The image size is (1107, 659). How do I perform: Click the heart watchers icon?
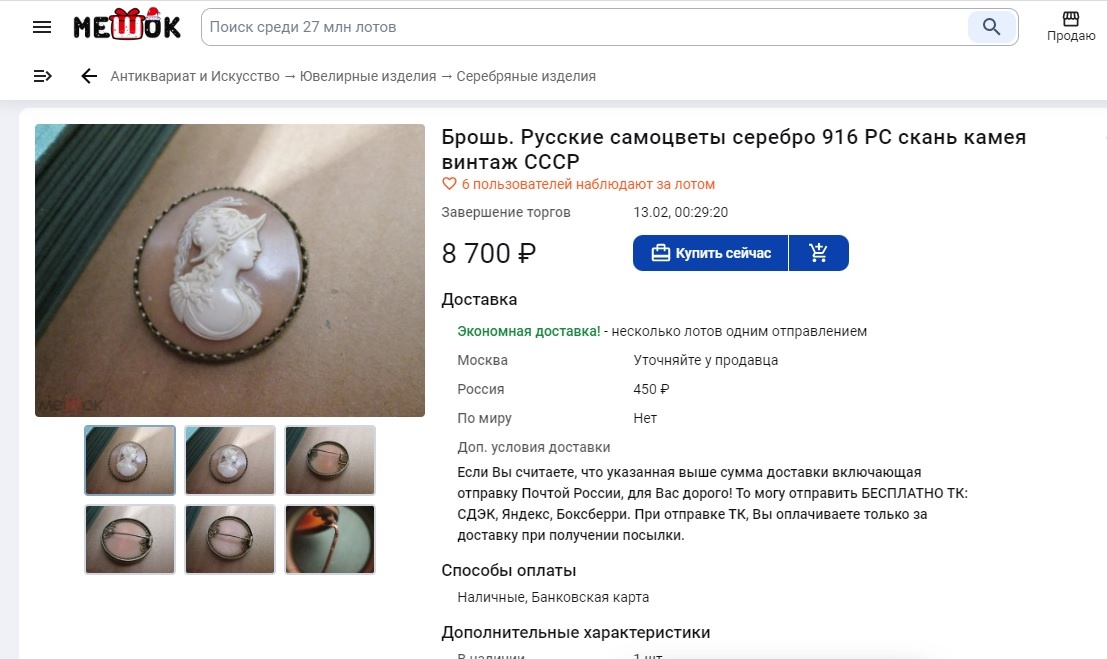point(449,184)
